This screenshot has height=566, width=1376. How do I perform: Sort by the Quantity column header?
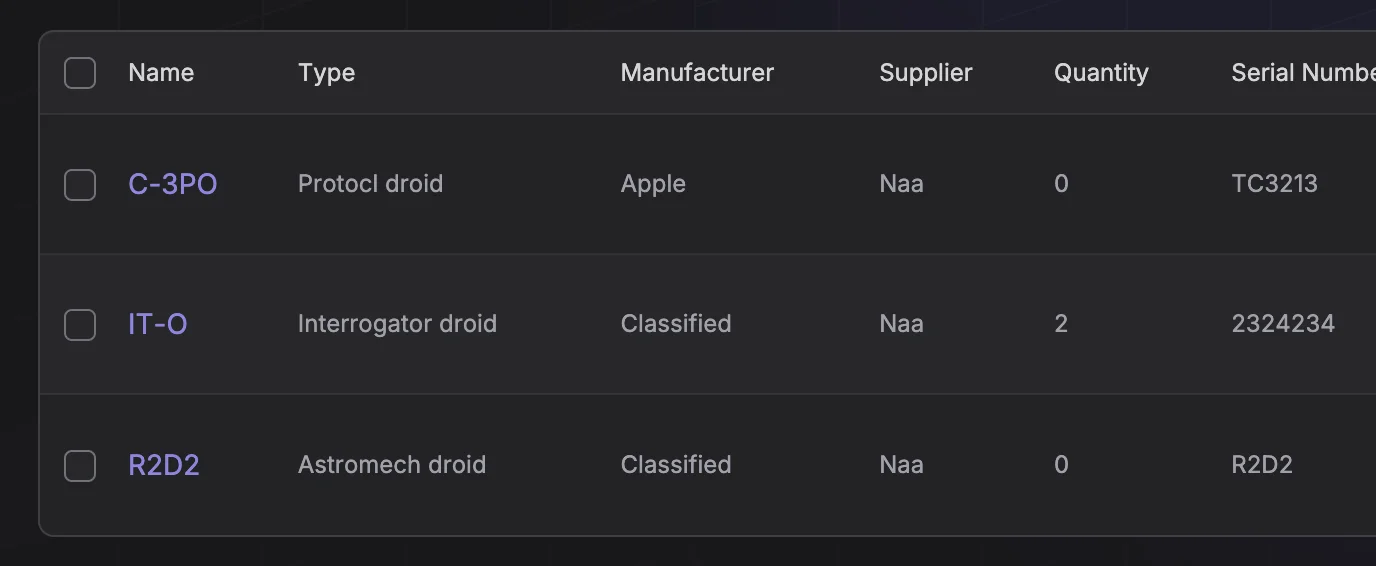[1101, 73]
